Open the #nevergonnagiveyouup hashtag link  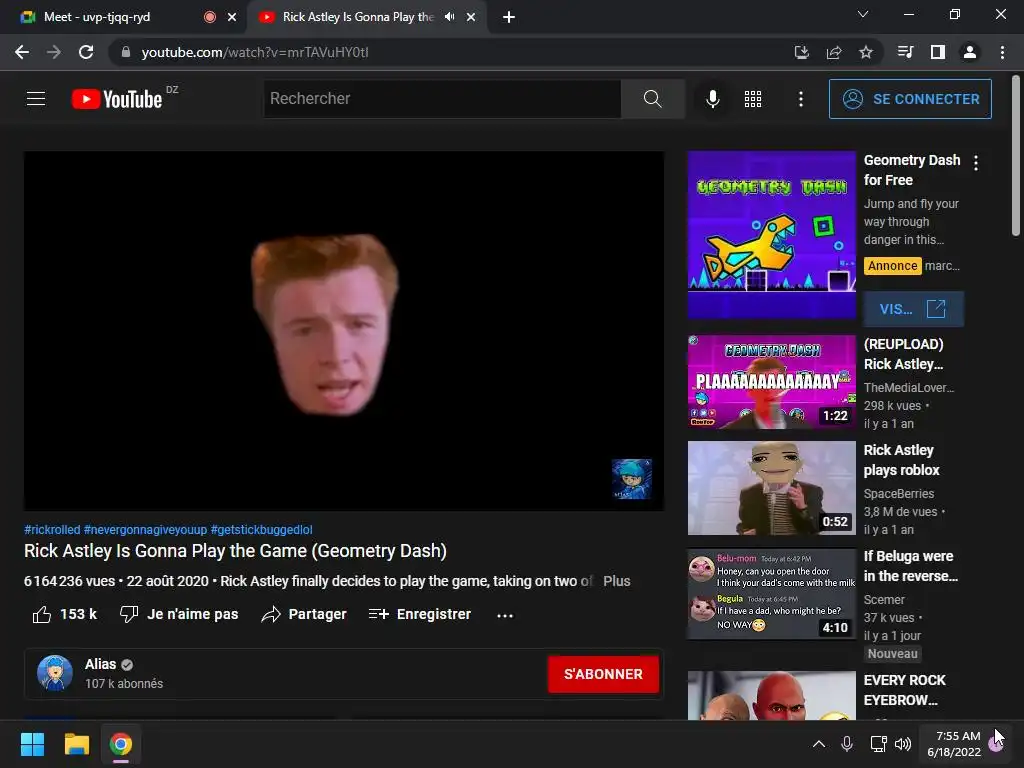pyautogui.click(x=145, y=530)
